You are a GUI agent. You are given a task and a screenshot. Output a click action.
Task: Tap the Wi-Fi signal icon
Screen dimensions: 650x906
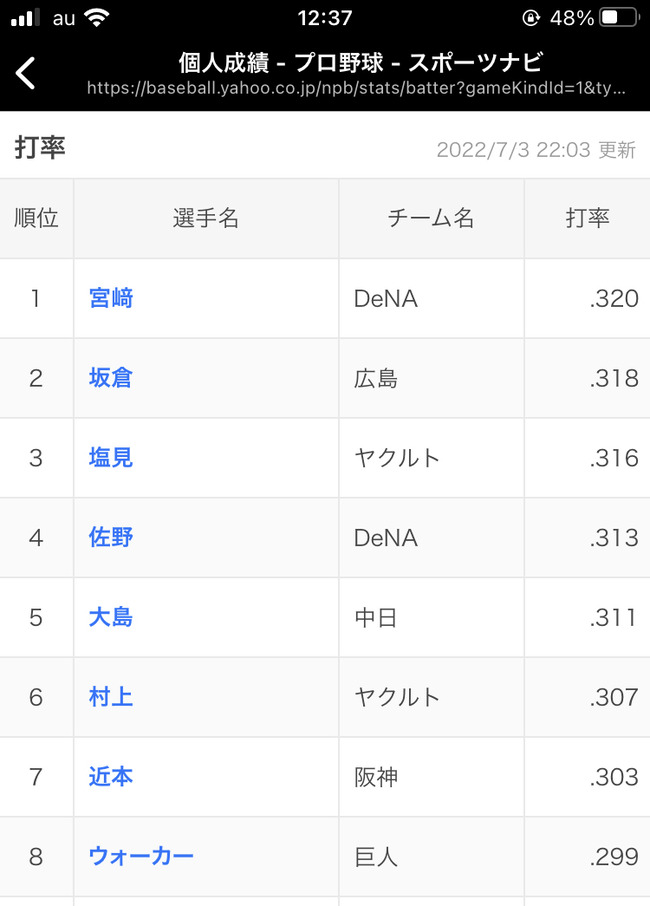point(96,17)
